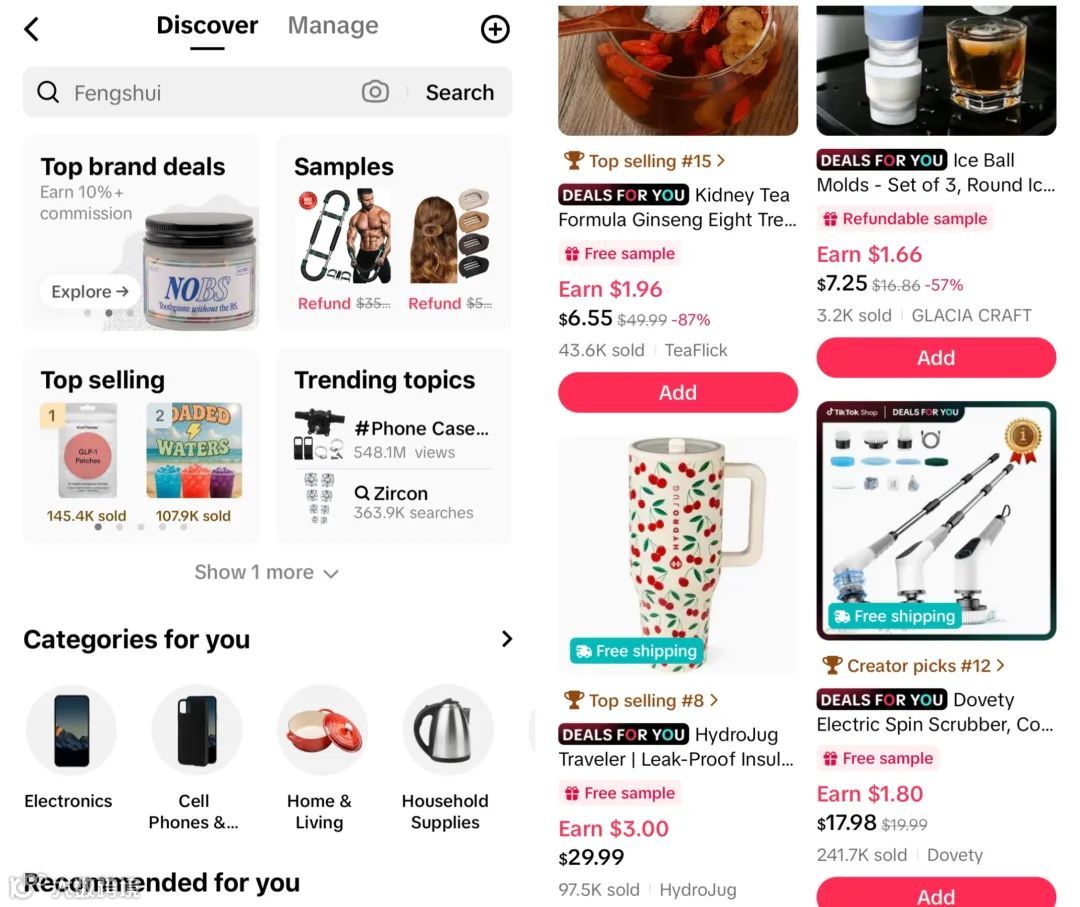The width and height of the screenshot is (1080, 907).
Task: Focus the Fengshui search field
Action: 214,92
